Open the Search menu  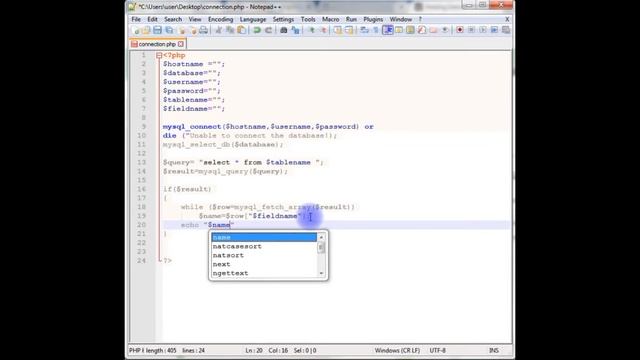tap(173, 19)
